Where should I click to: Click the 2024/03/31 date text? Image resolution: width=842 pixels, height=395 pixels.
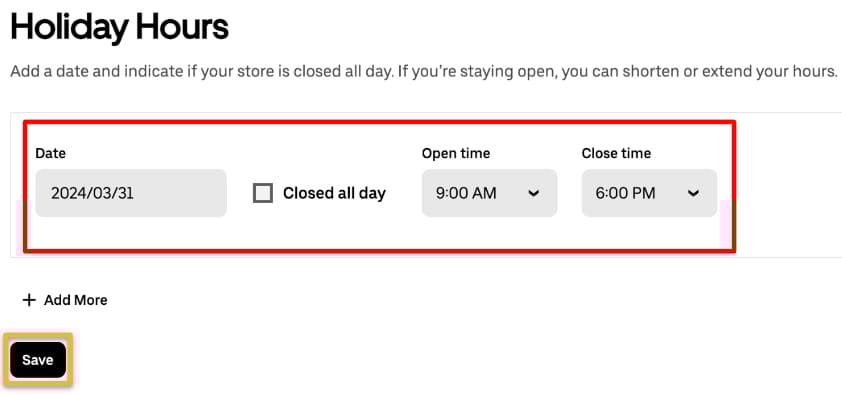point(92,193)
